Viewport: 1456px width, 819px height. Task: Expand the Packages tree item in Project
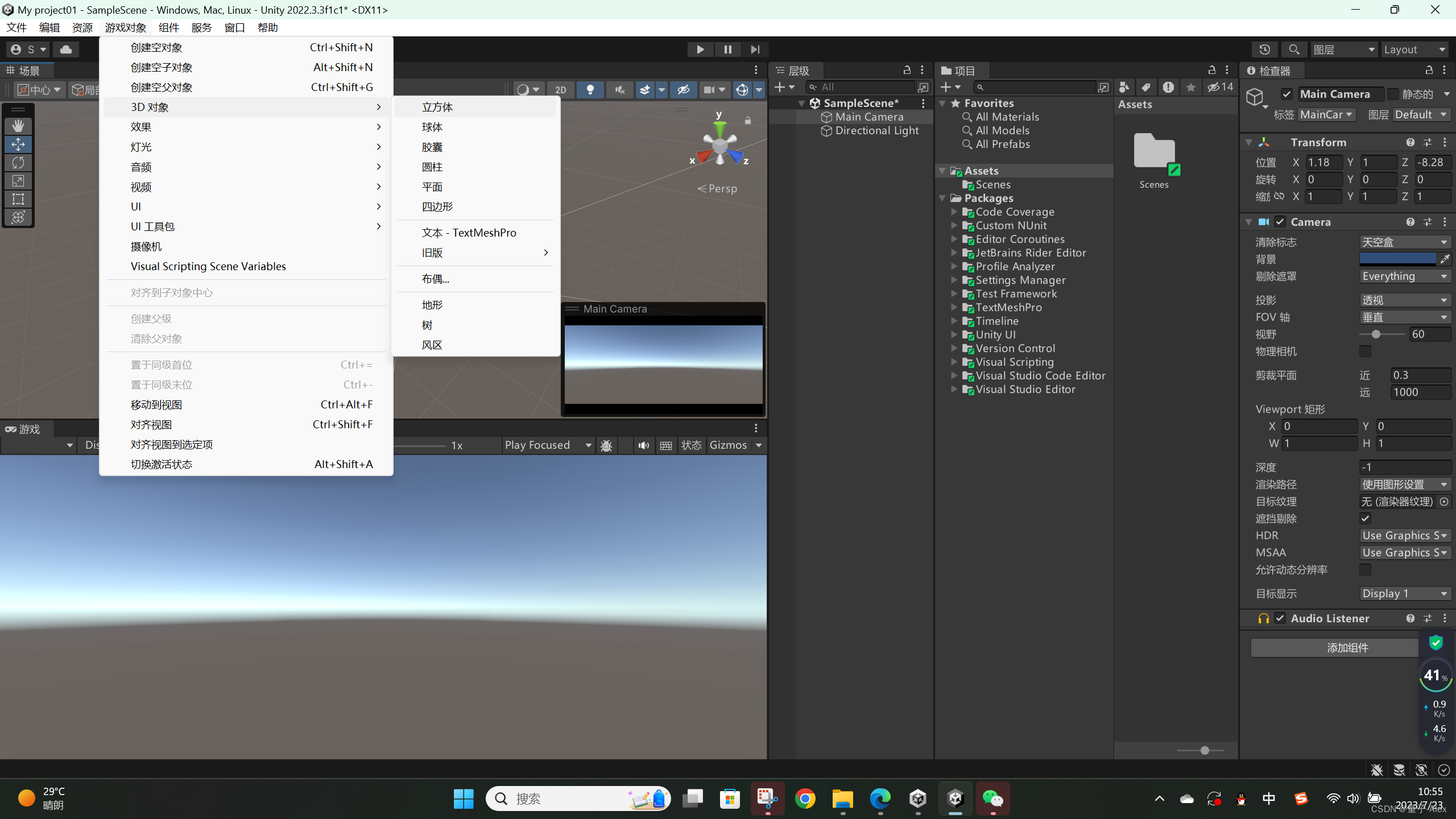pos(945,198)
